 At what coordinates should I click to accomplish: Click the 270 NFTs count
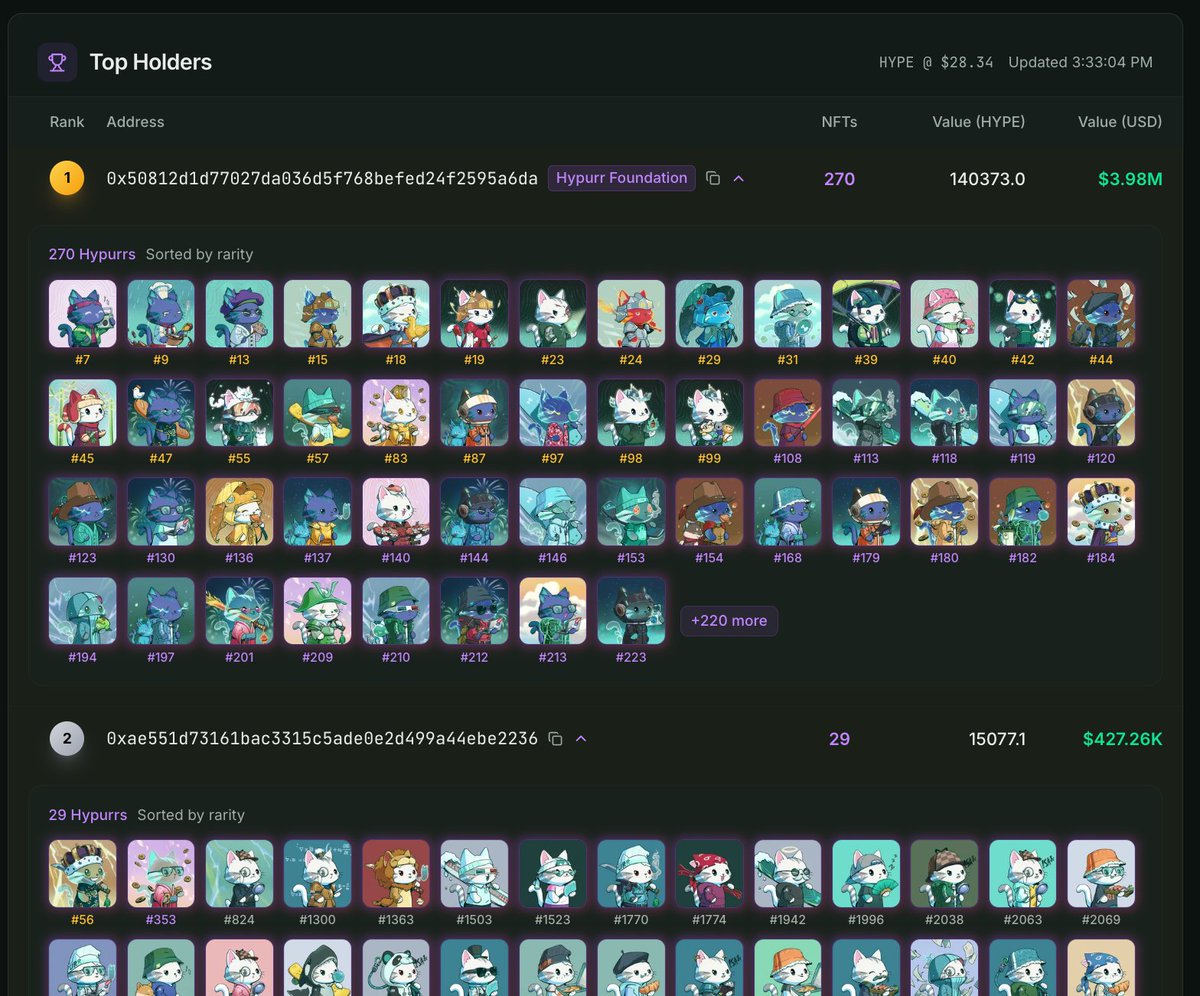click(x=839, y=179)
